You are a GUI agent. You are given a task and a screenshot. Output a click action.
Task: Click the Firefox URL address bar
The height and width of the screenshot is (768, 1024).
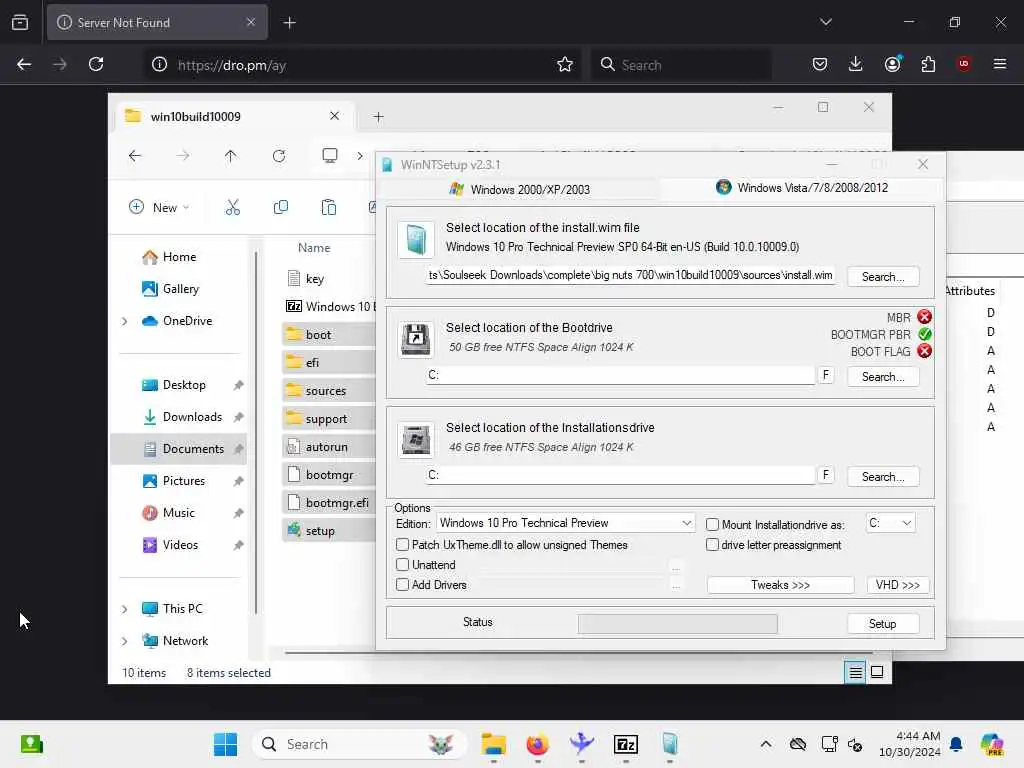pyautogui.click(x=362, y=65)
